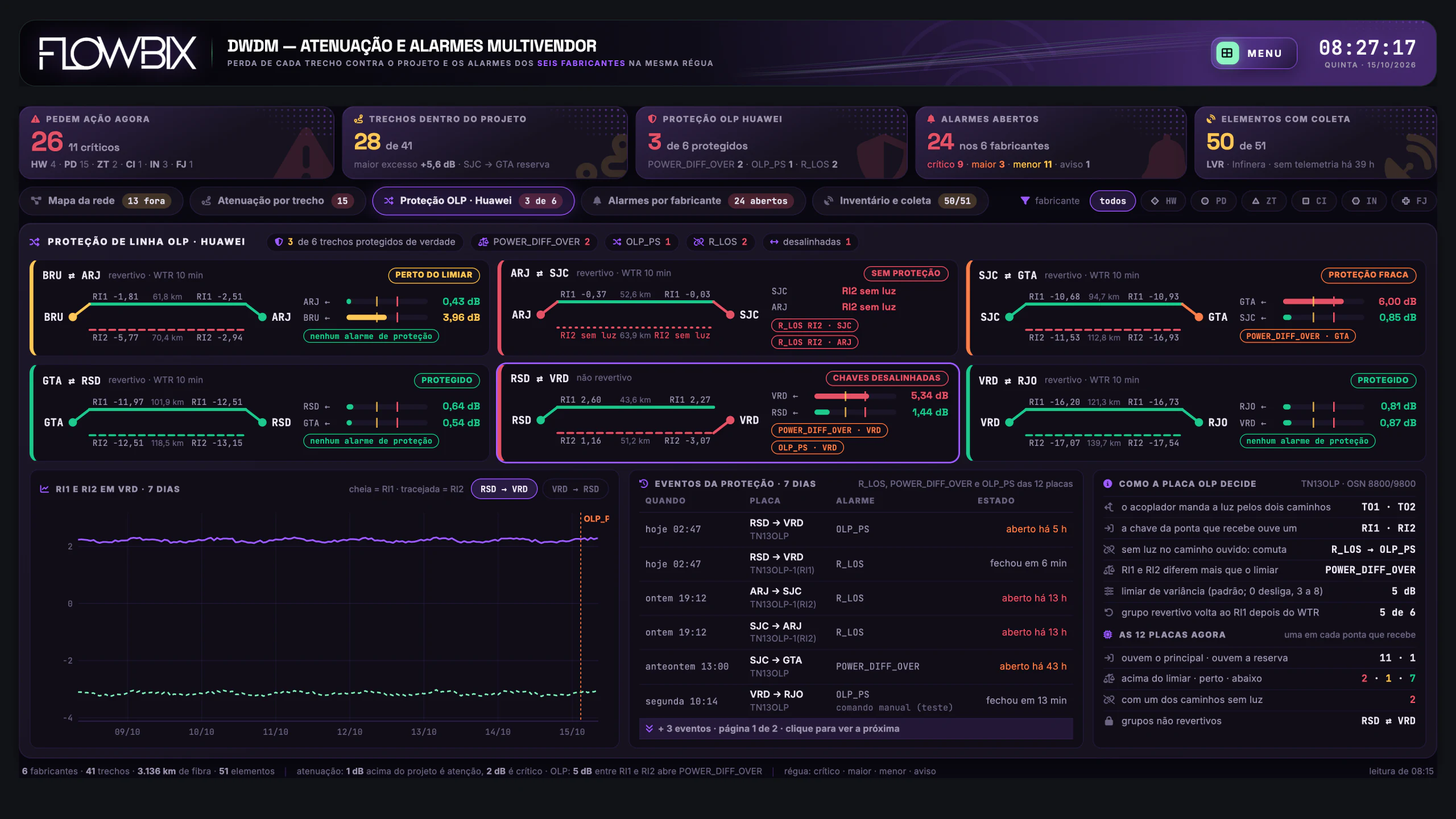Go to Inventário e coleta tab
The height and width of the screenshot is (819, 1456).
point(900,201)
